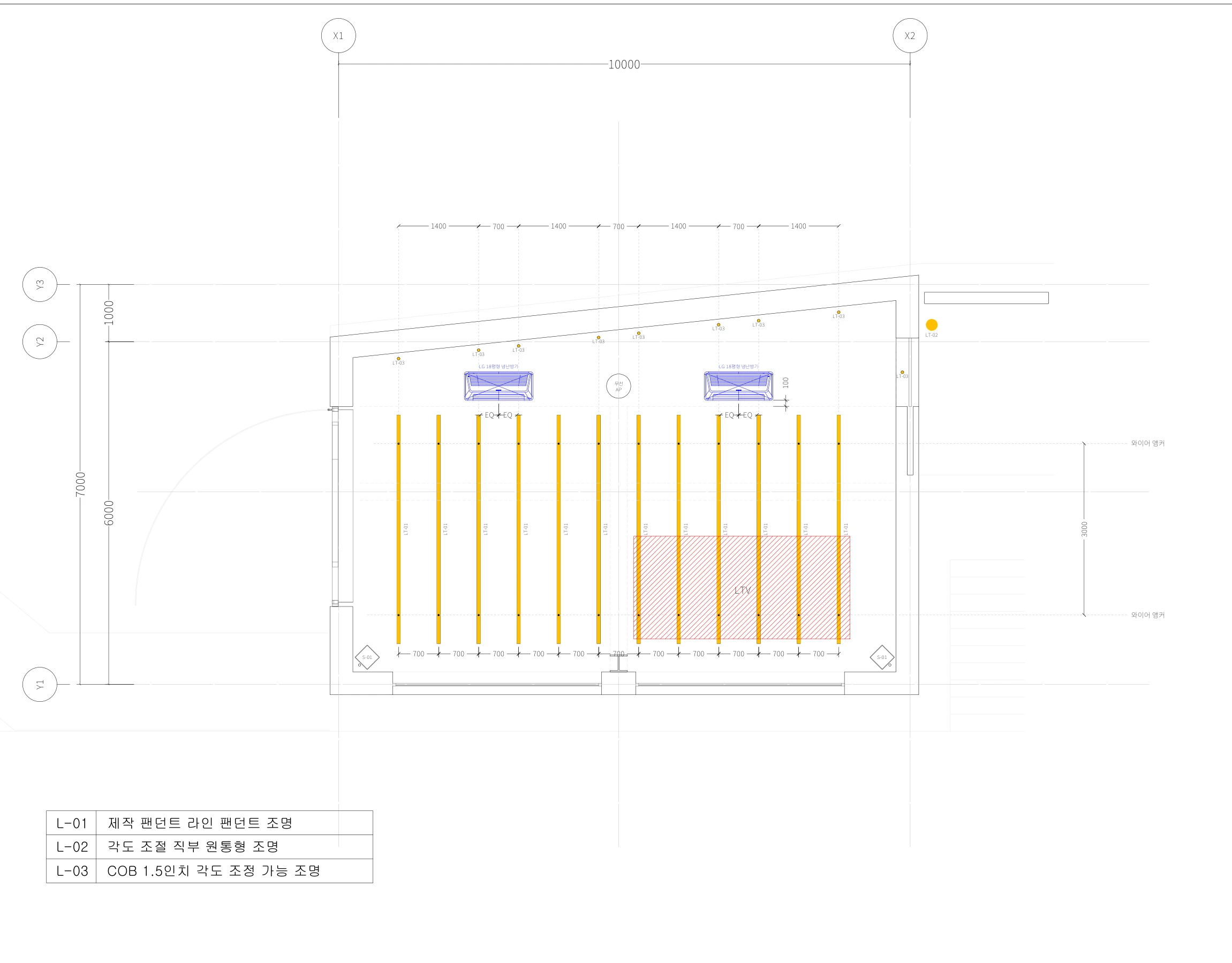The image size is (1232, 963).
Task: Select the 1000 vertical dimension text
Action: point(109,313)
